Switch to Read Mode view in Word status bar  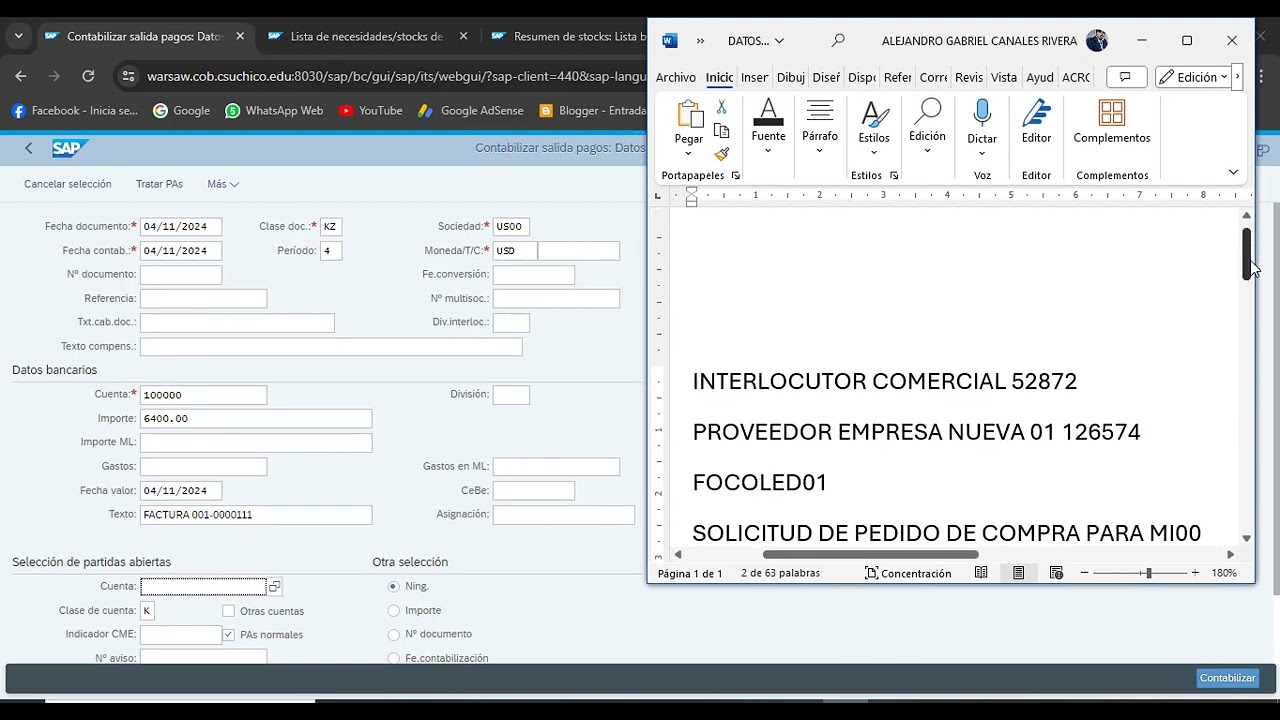click(x=981, y=573)
